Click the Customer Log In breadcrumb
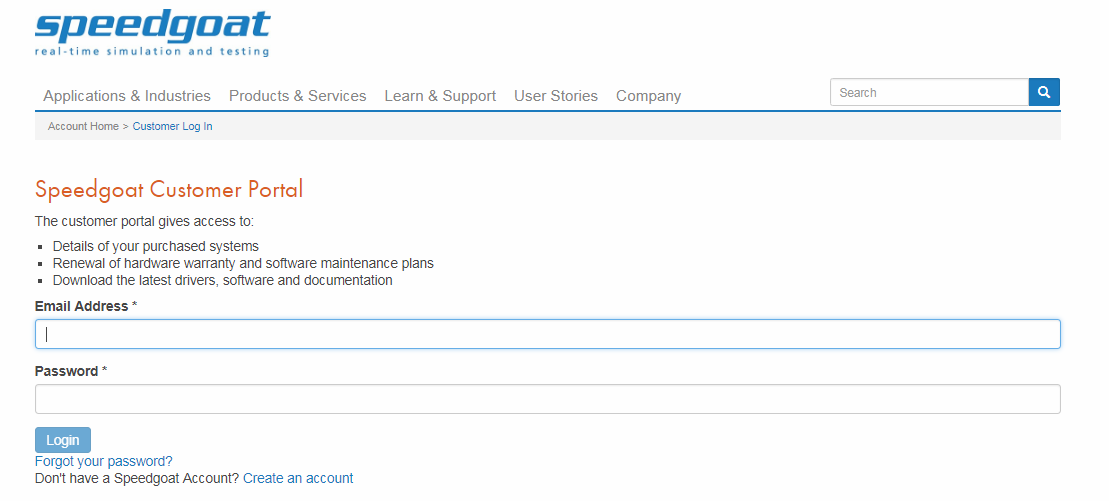1109x501 pixels. coord(173,126)
